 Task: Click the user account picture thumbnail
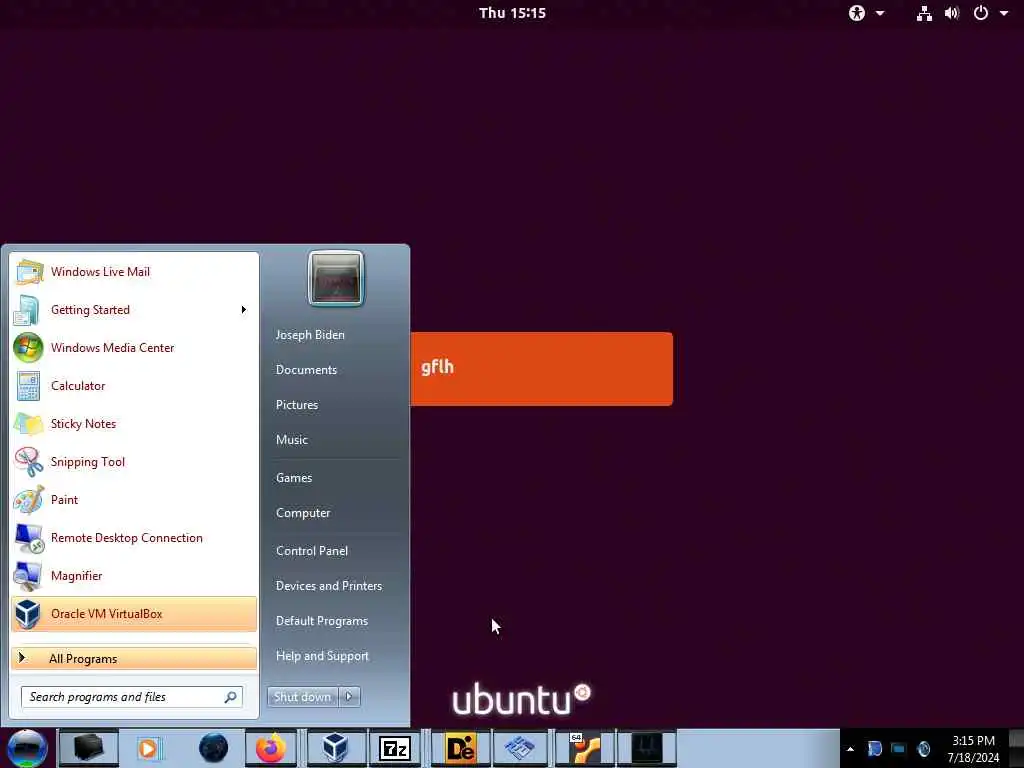[x=336, y=278]
